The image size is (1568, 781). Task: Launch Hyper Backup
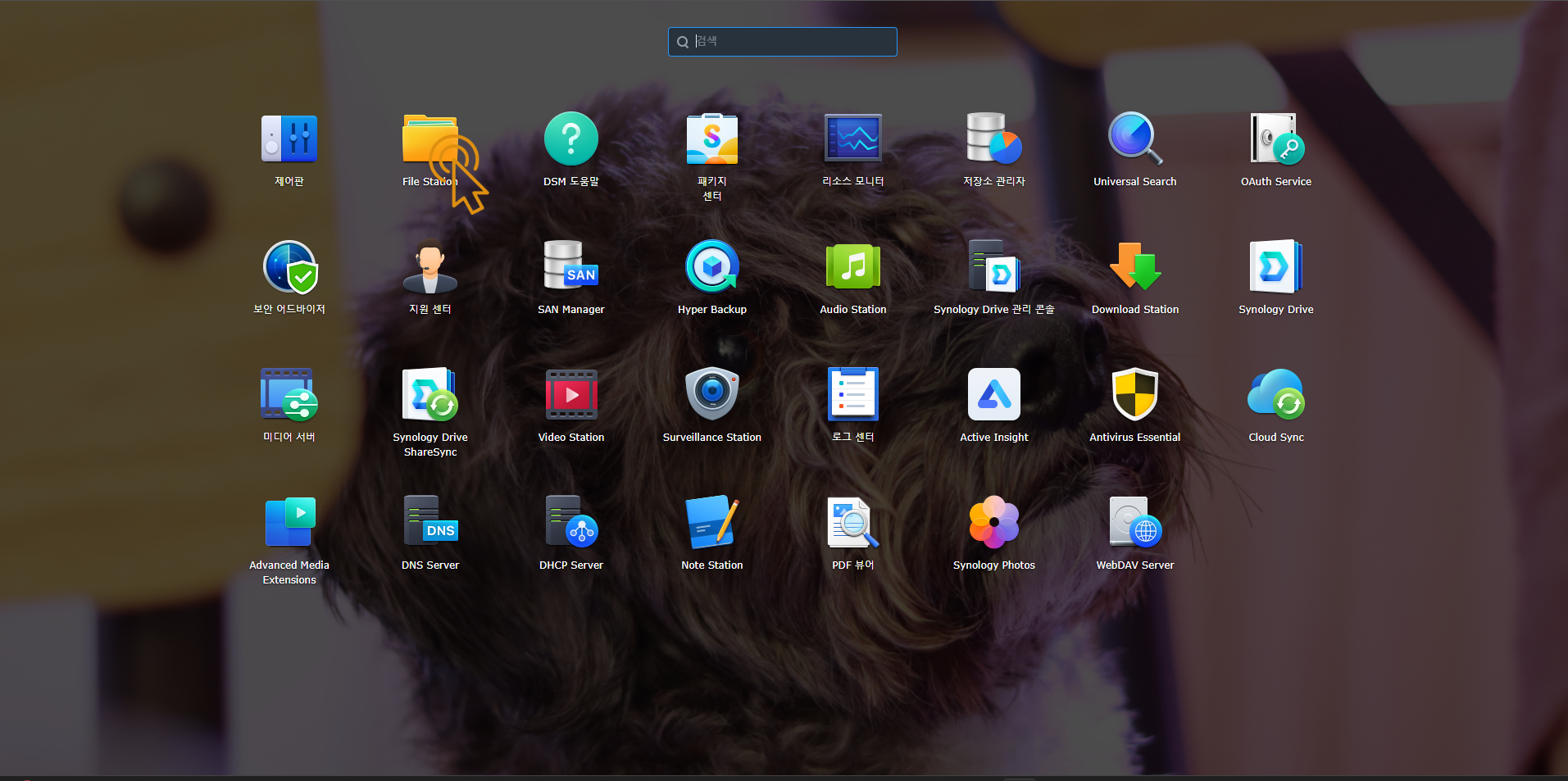pos(712,266)
